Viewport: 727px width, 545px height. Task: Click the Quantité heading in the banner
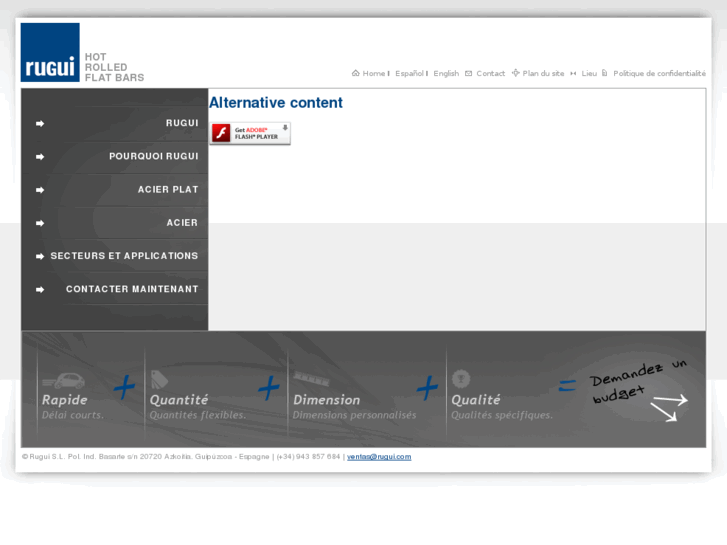(179, 400)
